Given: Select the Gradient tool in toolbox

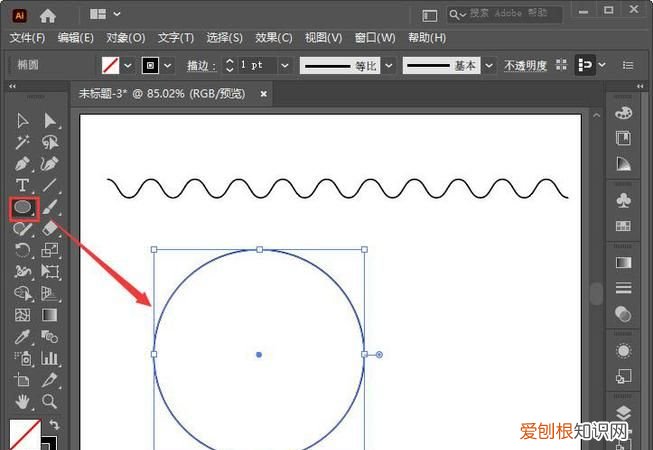Looking at the screenshot, I should point(50,315).
